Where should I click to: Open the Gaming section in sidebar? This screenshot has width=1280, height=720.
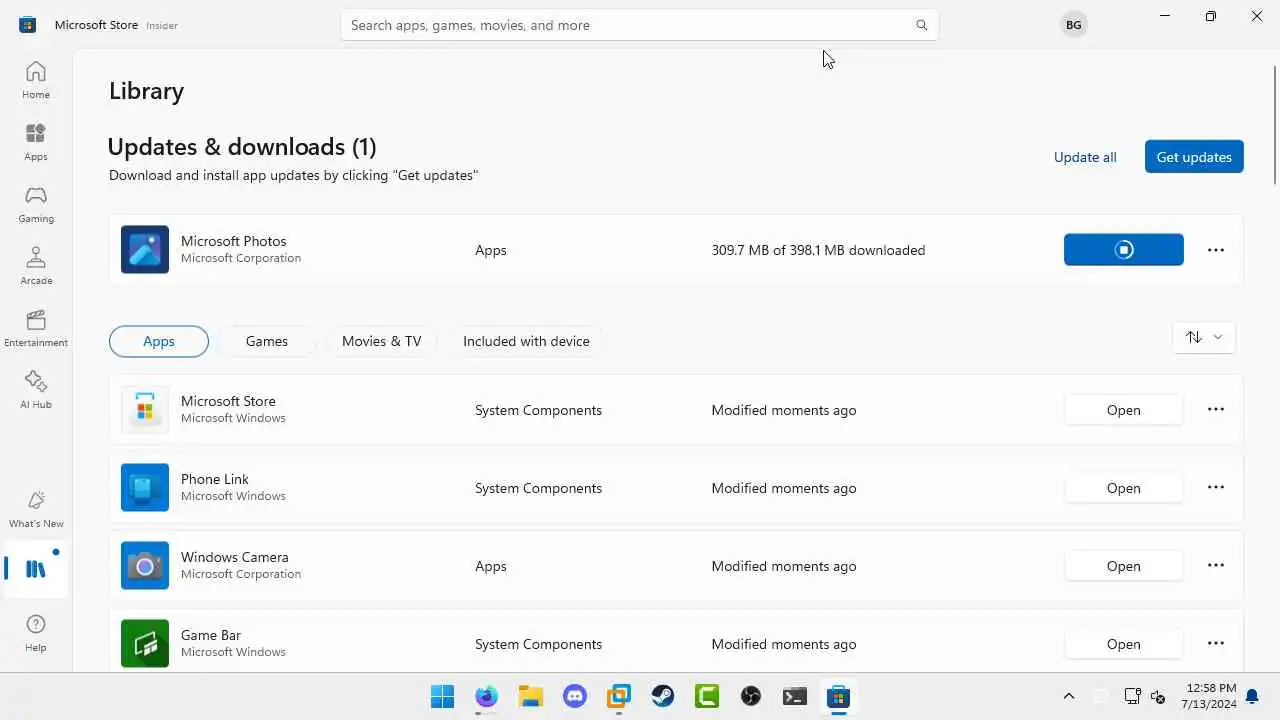pyautogui.click(x=36, y=204)
